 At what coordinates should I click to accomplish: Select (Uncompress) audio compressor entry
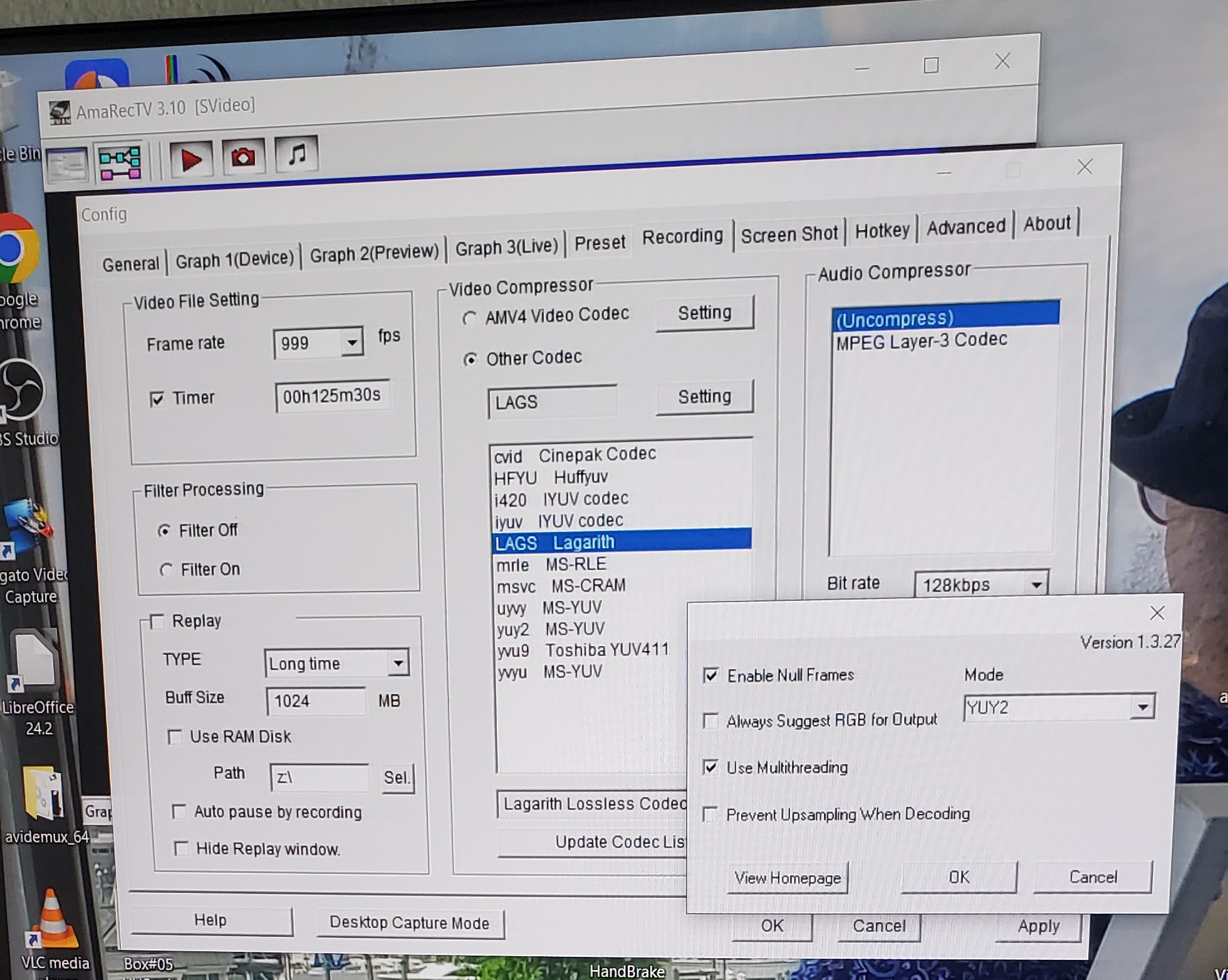[x=945, y=318]
